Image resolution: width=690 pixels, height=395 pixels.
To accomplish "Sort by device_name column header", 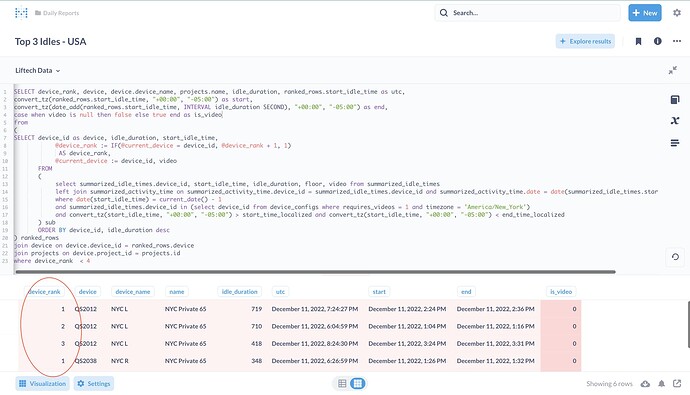I will tap(132, 291).
